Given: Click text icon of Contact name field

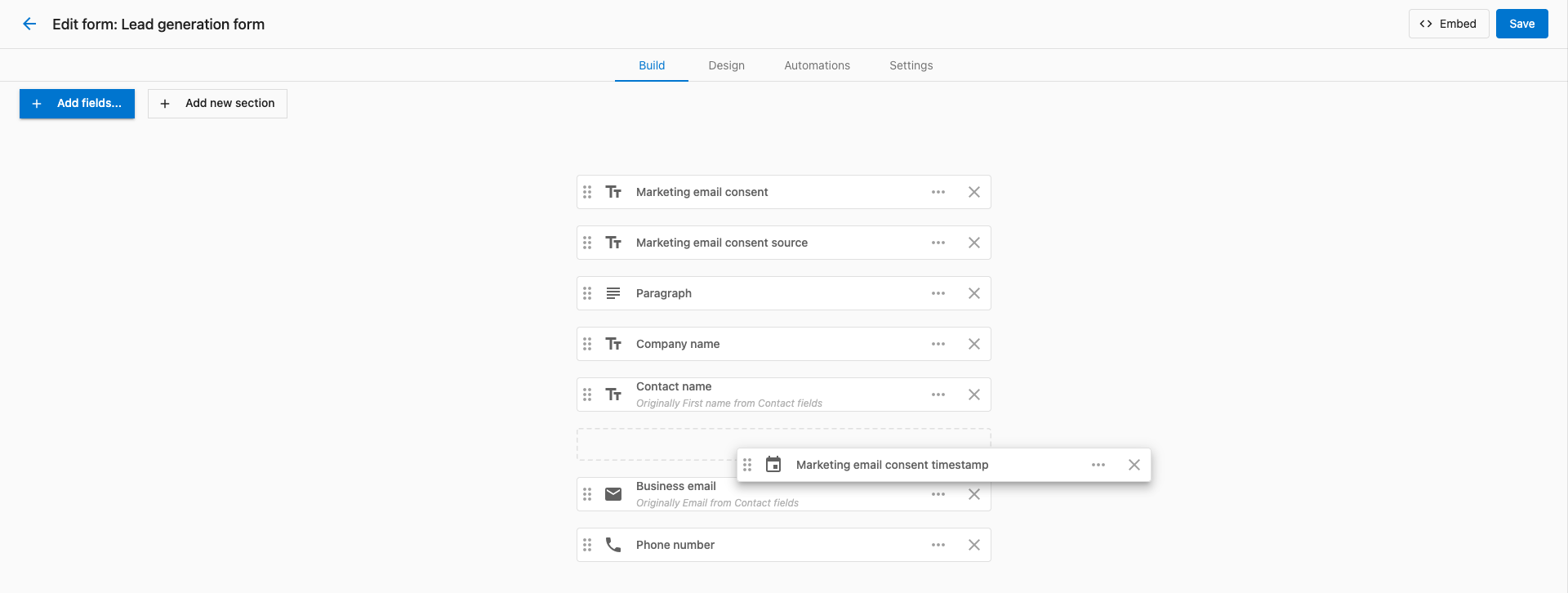Looking at the screenshot, I should point(613,395).
